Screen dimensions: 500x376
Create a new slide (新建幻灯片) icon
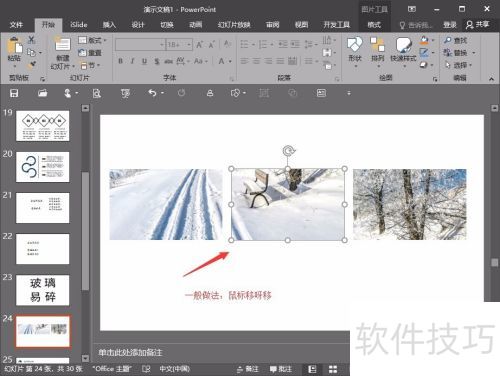click(x=62, y=44)
